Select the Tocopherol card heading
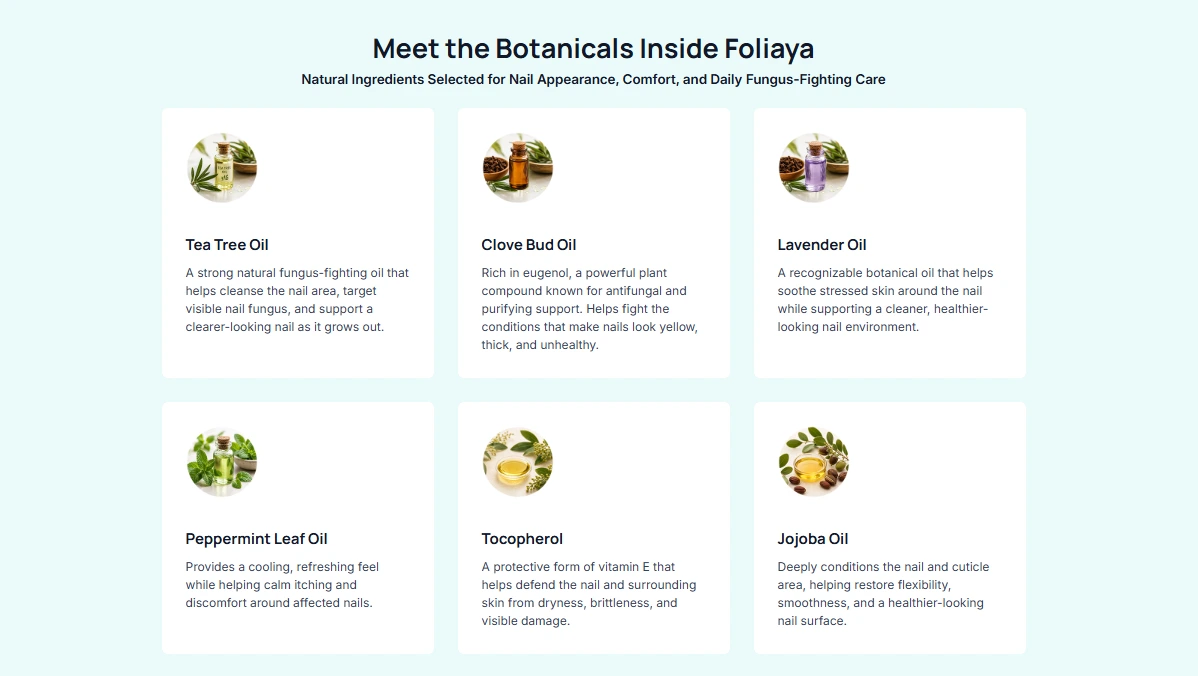1198x676 pixels. [x=522, y=539]
